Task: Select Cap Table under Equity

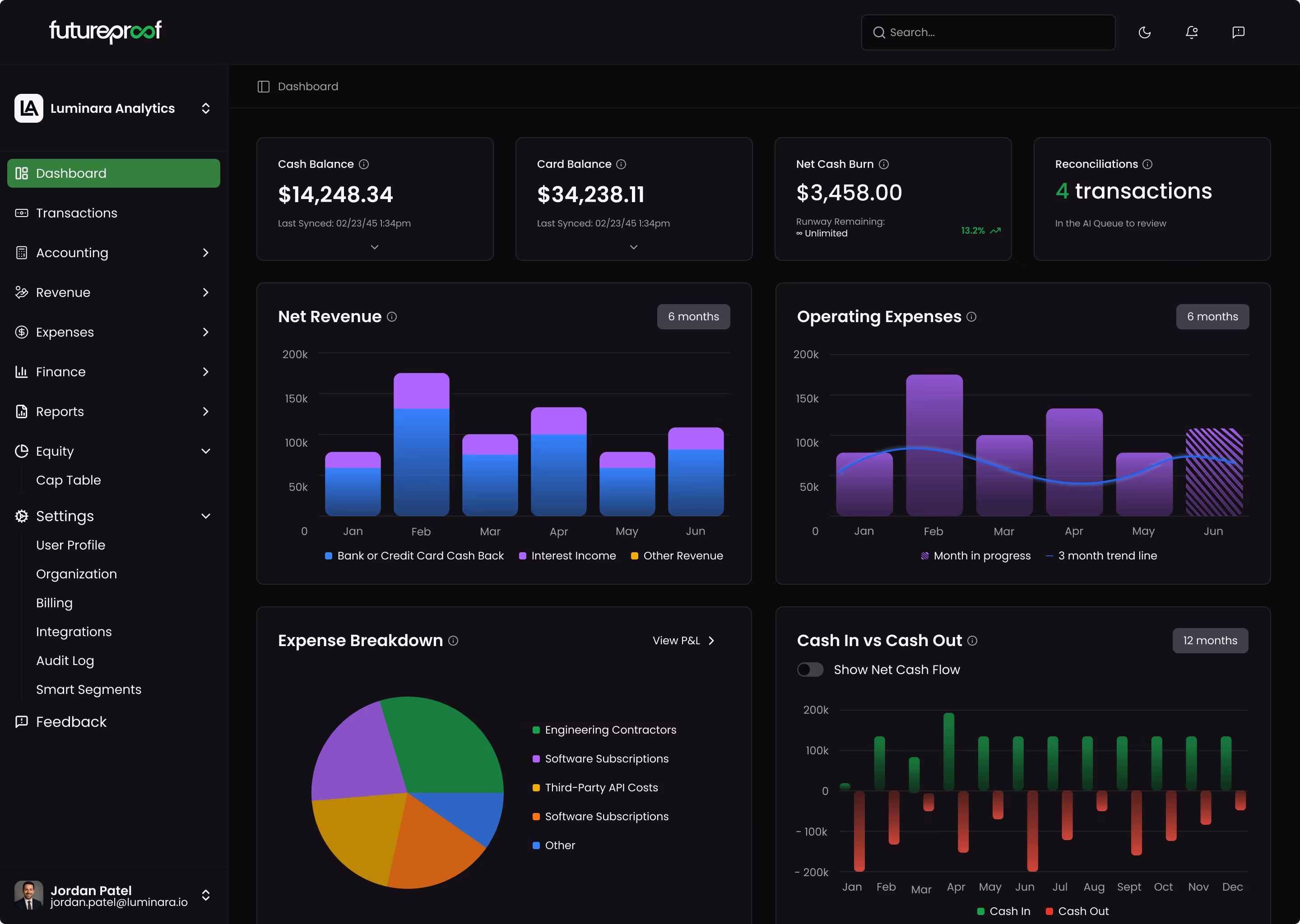Action: [68, 480]
